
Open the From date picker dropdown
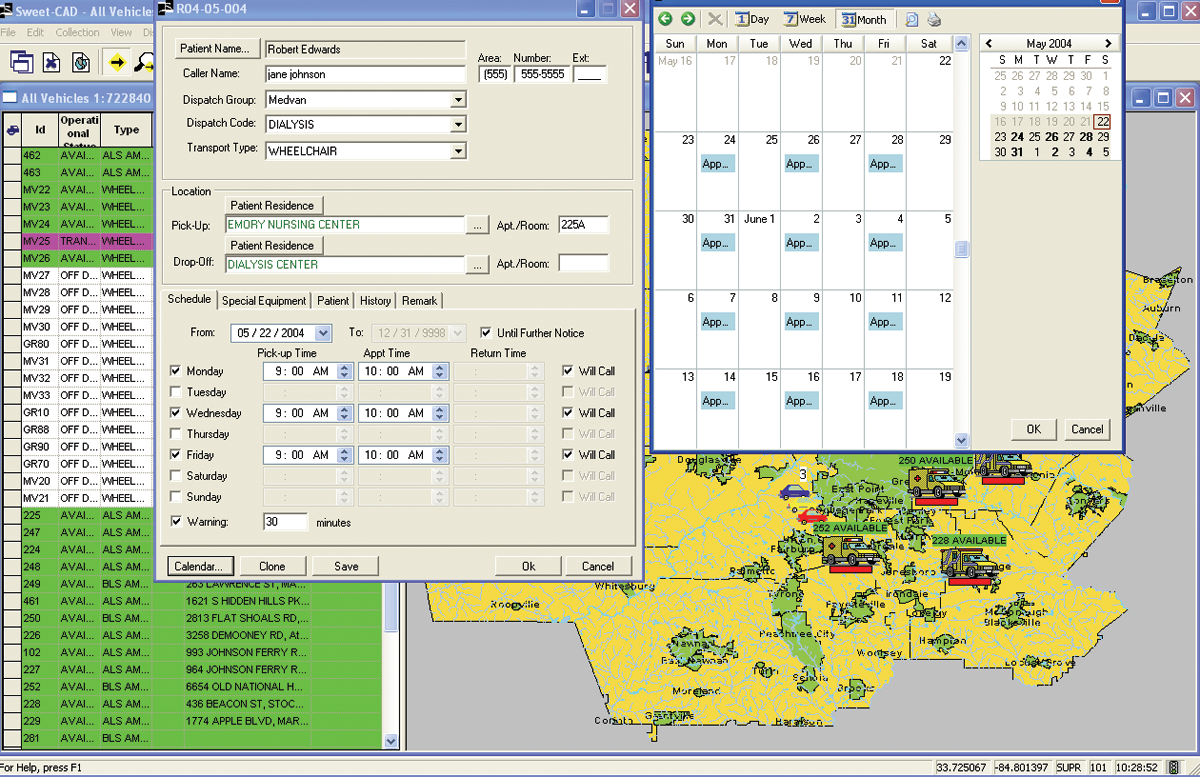tap(322, 333)
